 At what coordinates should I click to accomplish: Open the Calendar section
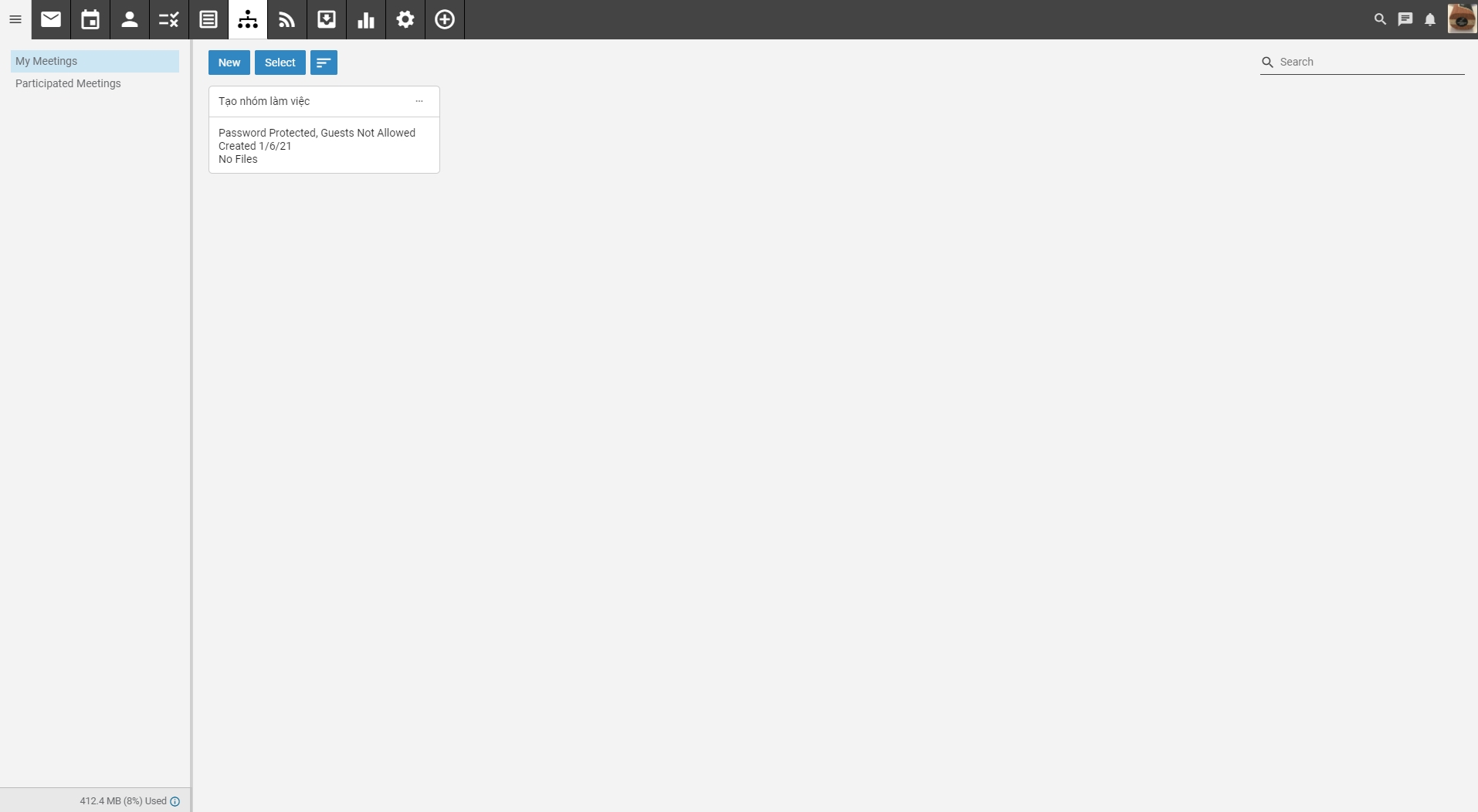point(90,19)
